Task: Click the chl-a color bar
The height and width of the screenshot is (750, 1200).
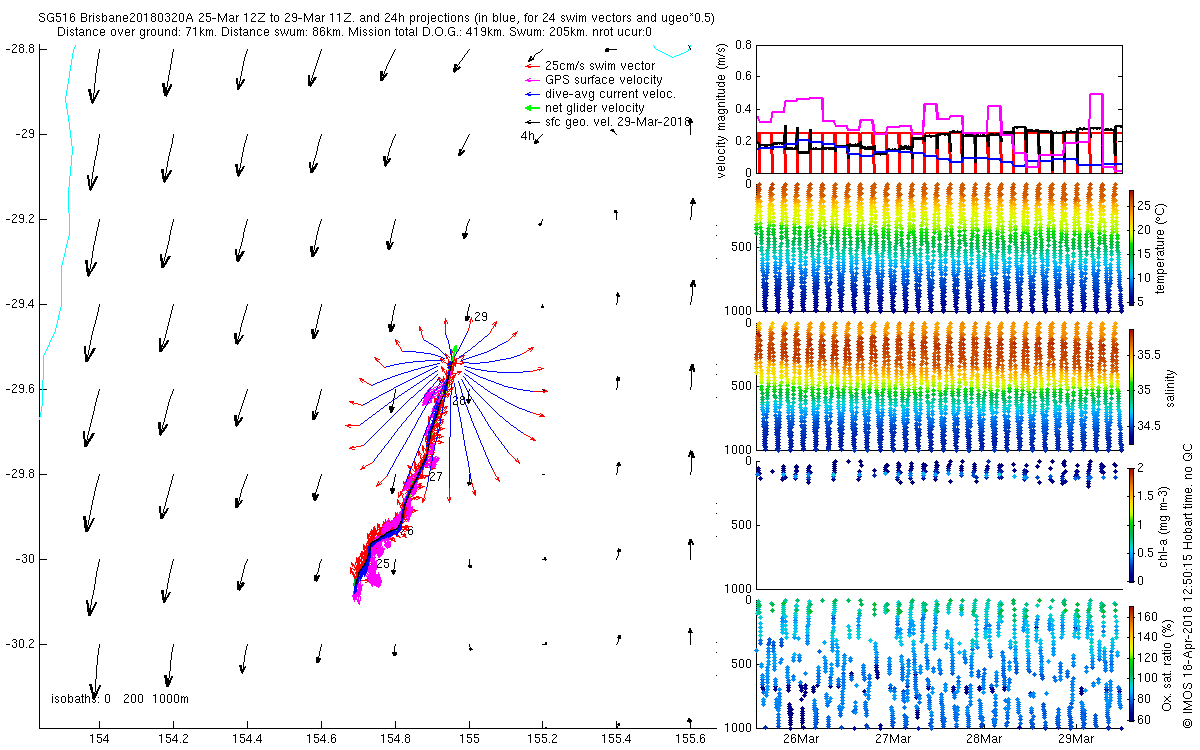Action: [x=1132, y=523]
